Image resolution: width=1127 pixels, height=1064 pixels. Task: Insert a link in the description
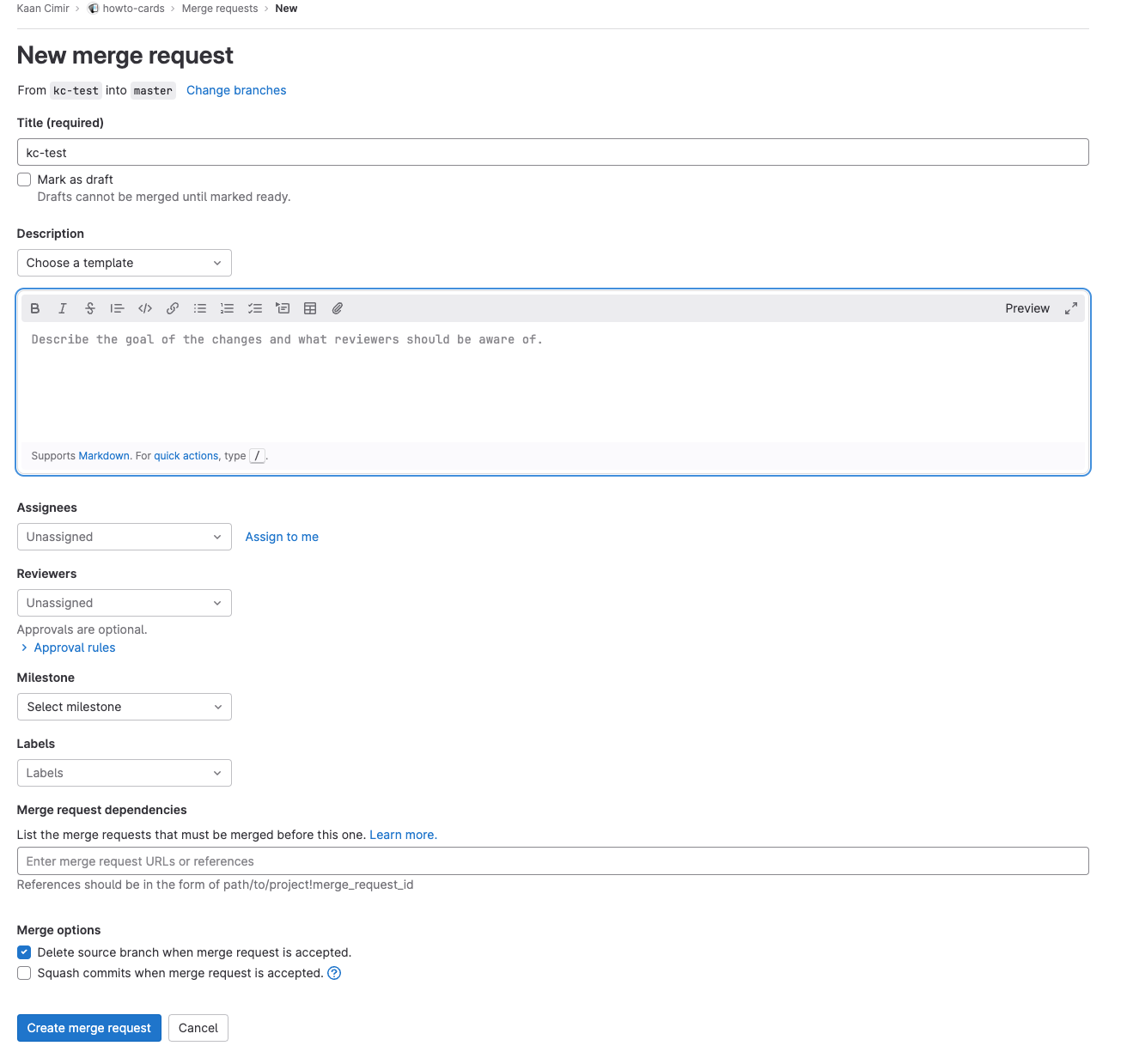[x=173, y=308]
